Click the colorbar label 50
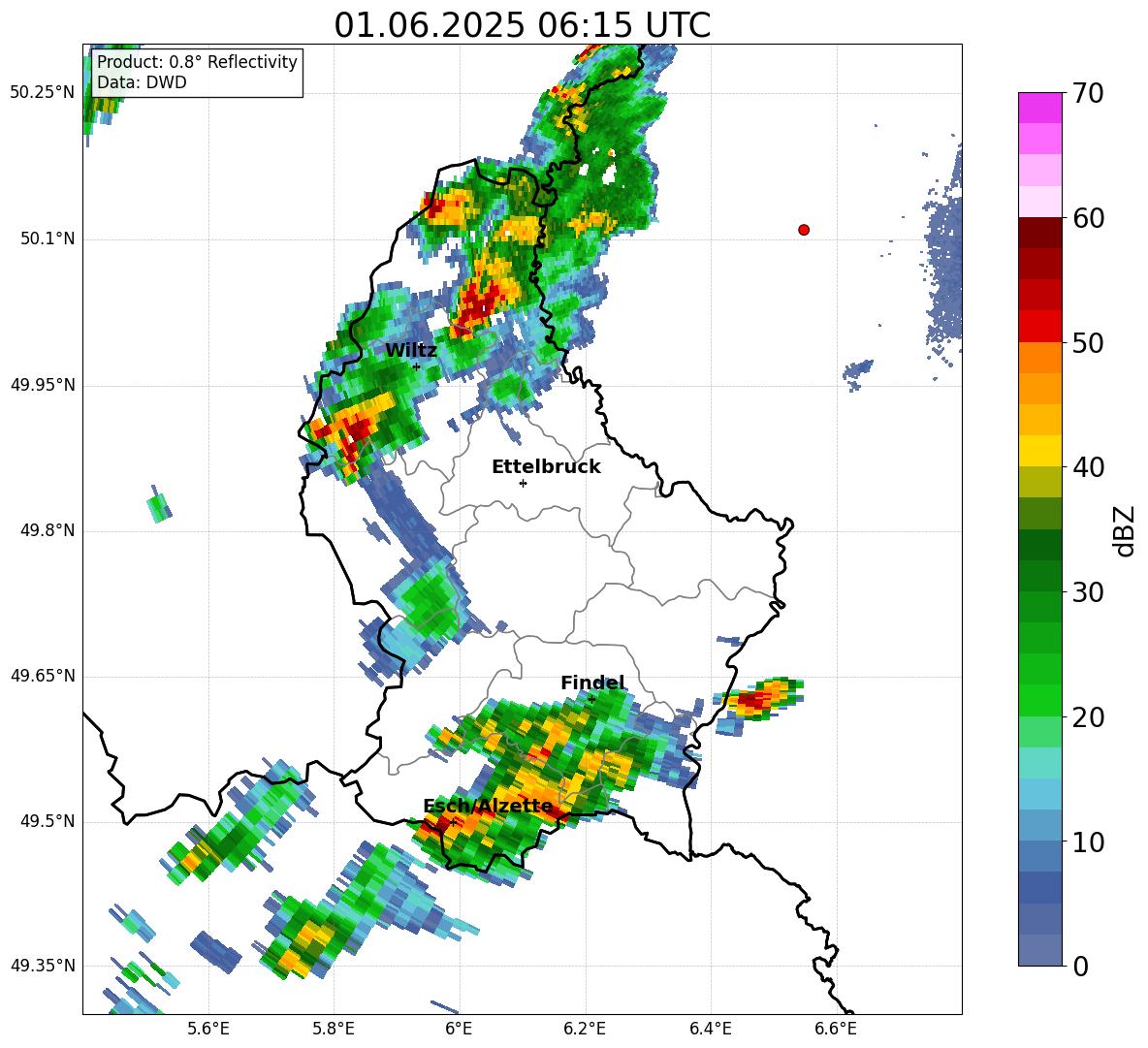1148x1048 pixels. coord(1088,343)
